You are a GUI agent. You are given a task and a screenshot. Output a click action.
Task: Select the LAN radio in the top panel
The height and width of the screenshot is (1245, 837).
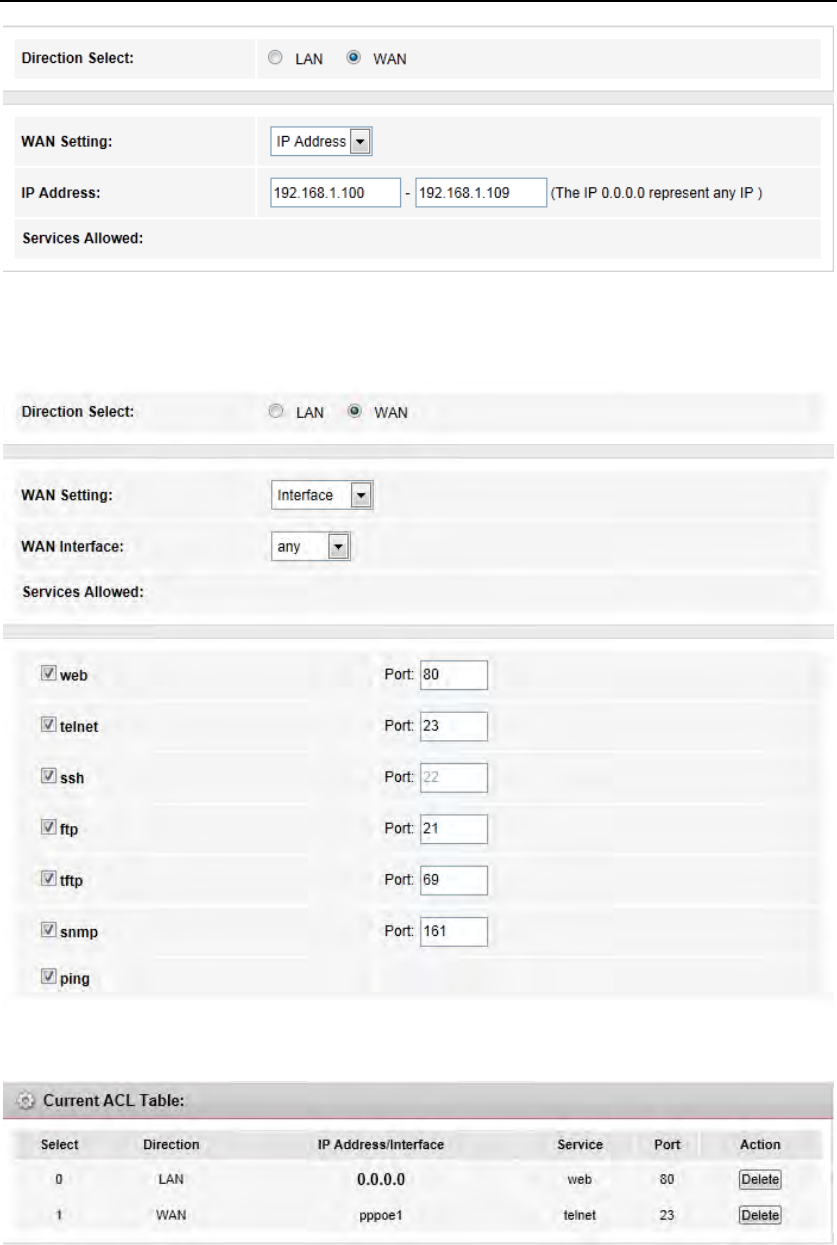(x=275, y=59)
